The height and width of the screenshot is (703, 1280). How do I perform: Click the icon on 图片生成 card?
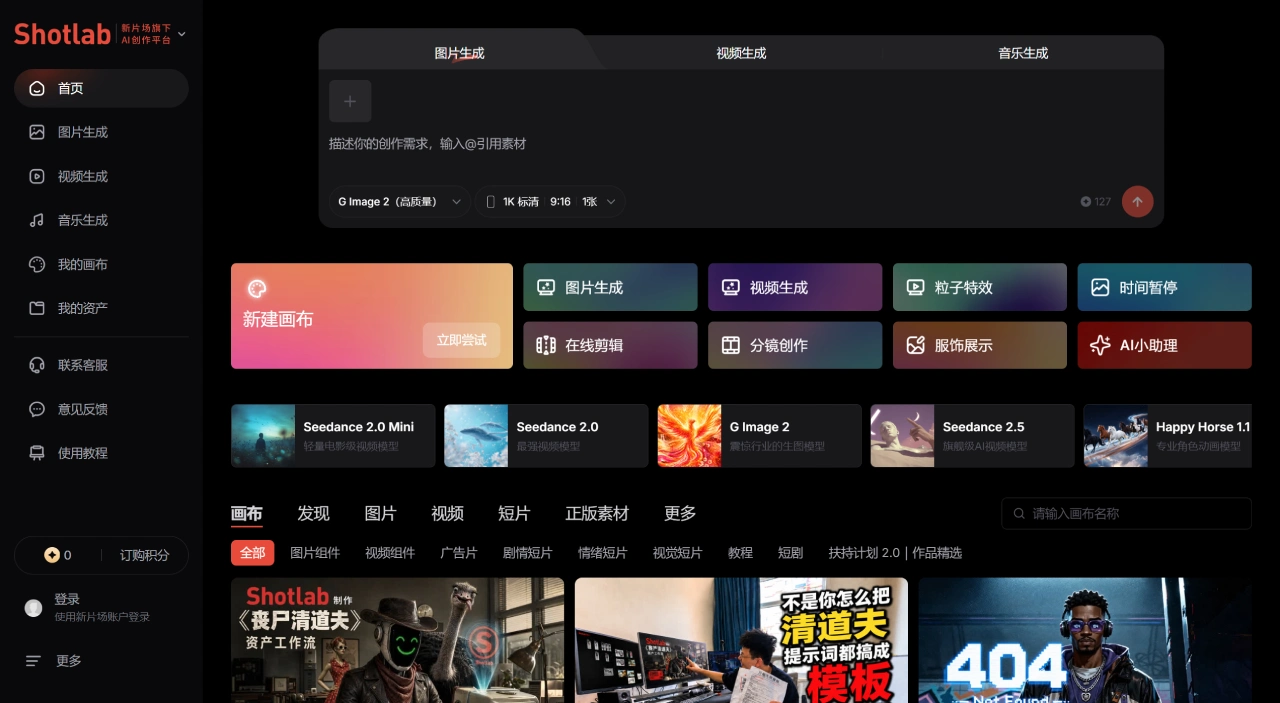coord(546,287)
